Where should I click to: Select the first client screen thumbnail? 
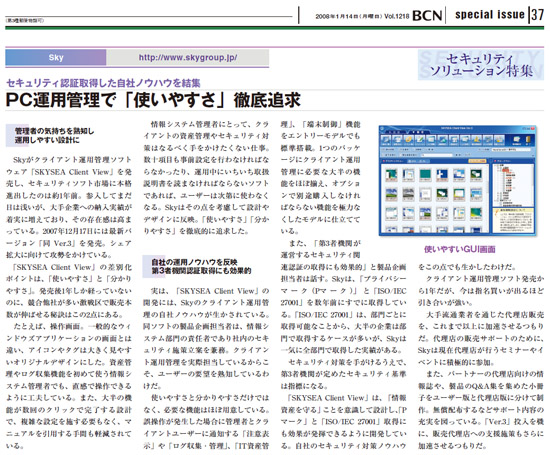[391, 175]
